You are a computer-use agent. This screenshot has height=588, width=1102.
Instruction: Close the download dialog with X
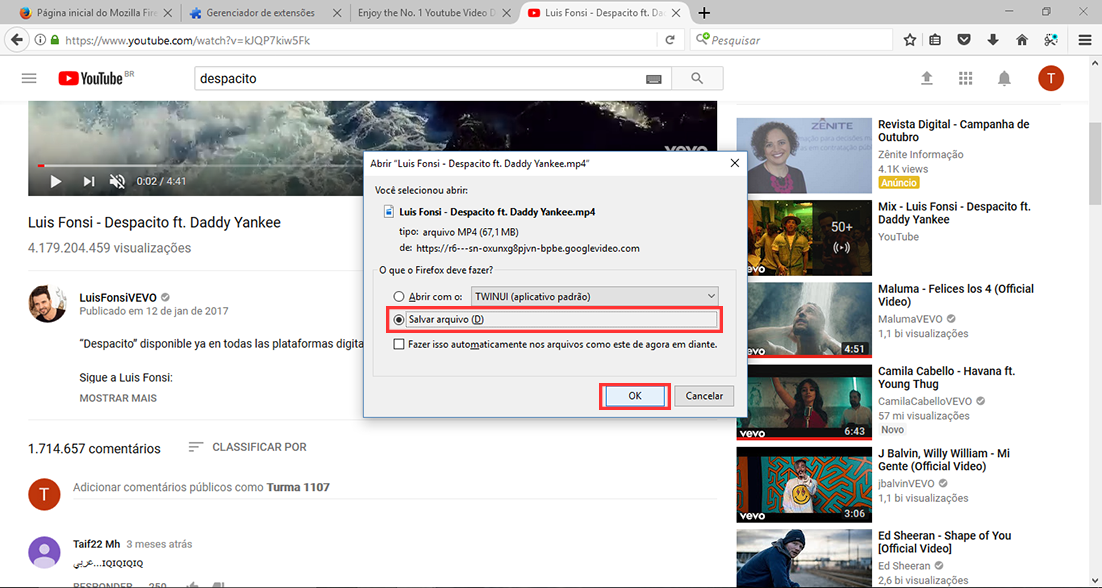point(734,163)
